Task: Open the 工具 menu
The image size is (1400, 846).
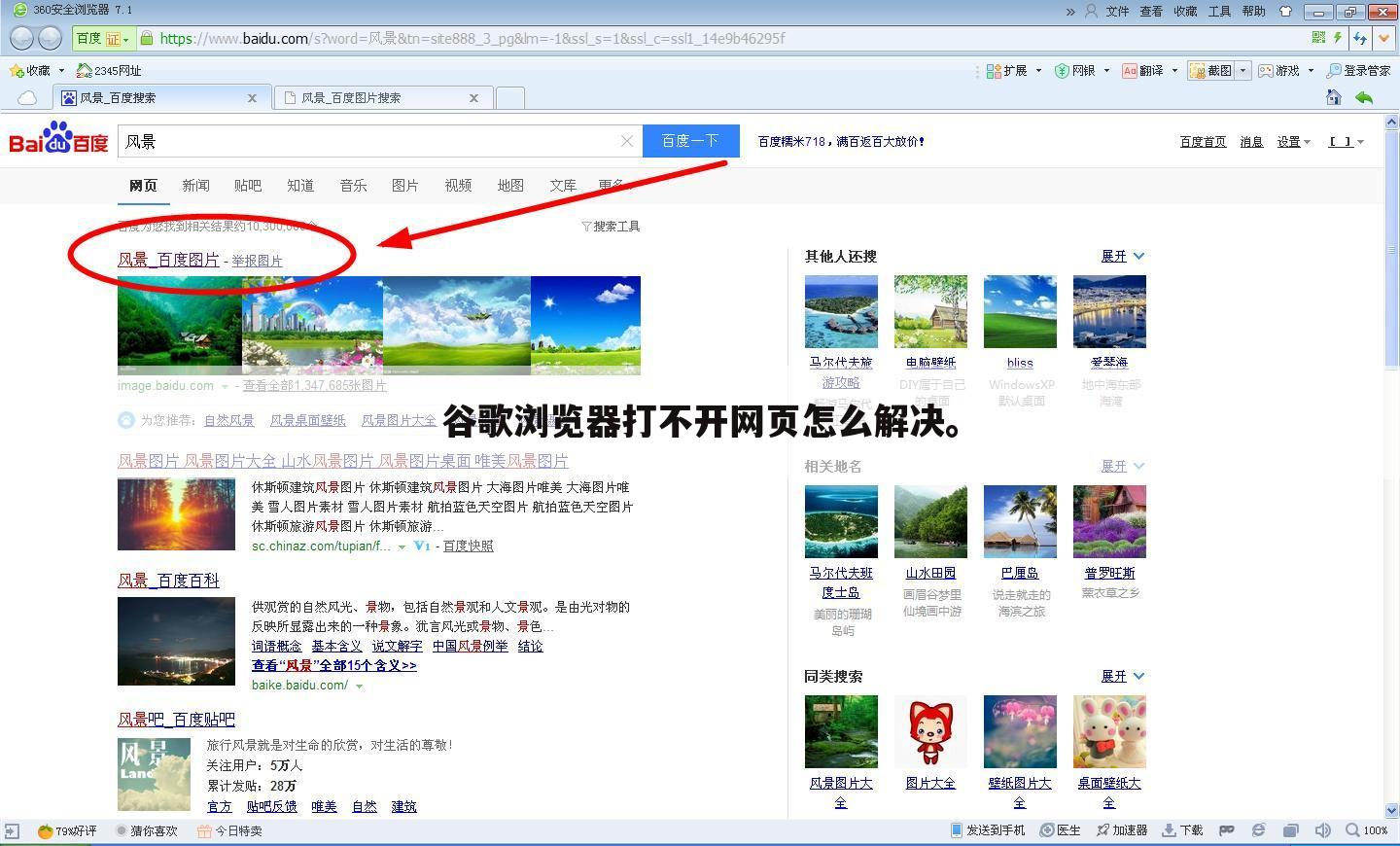Action: coord(1219,12)
